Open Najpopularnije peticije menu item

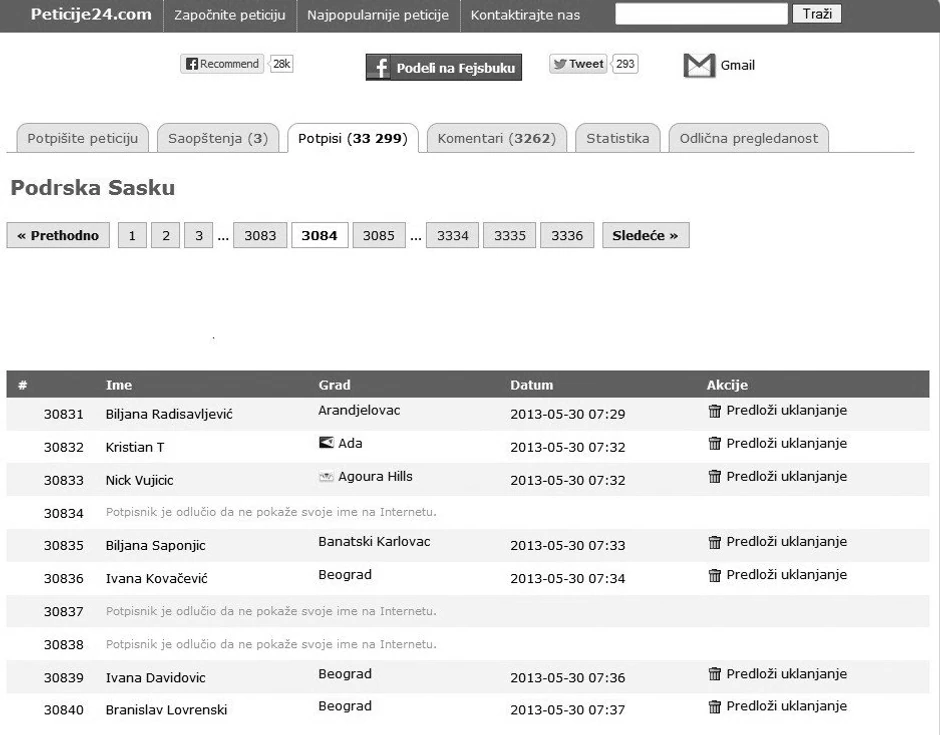click(378, 15)
